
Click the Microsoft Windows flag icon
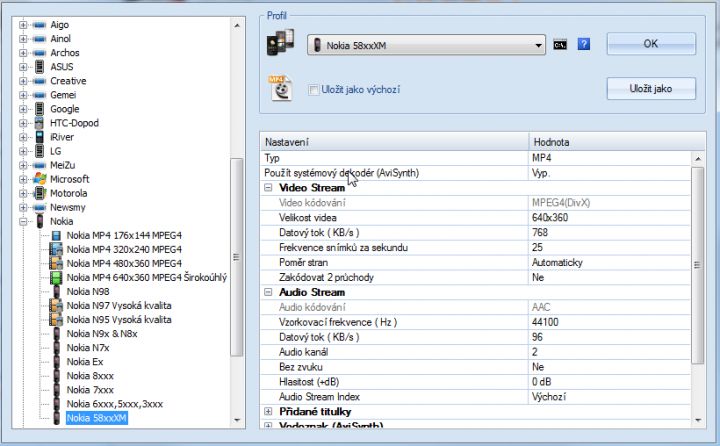(40, 179)
